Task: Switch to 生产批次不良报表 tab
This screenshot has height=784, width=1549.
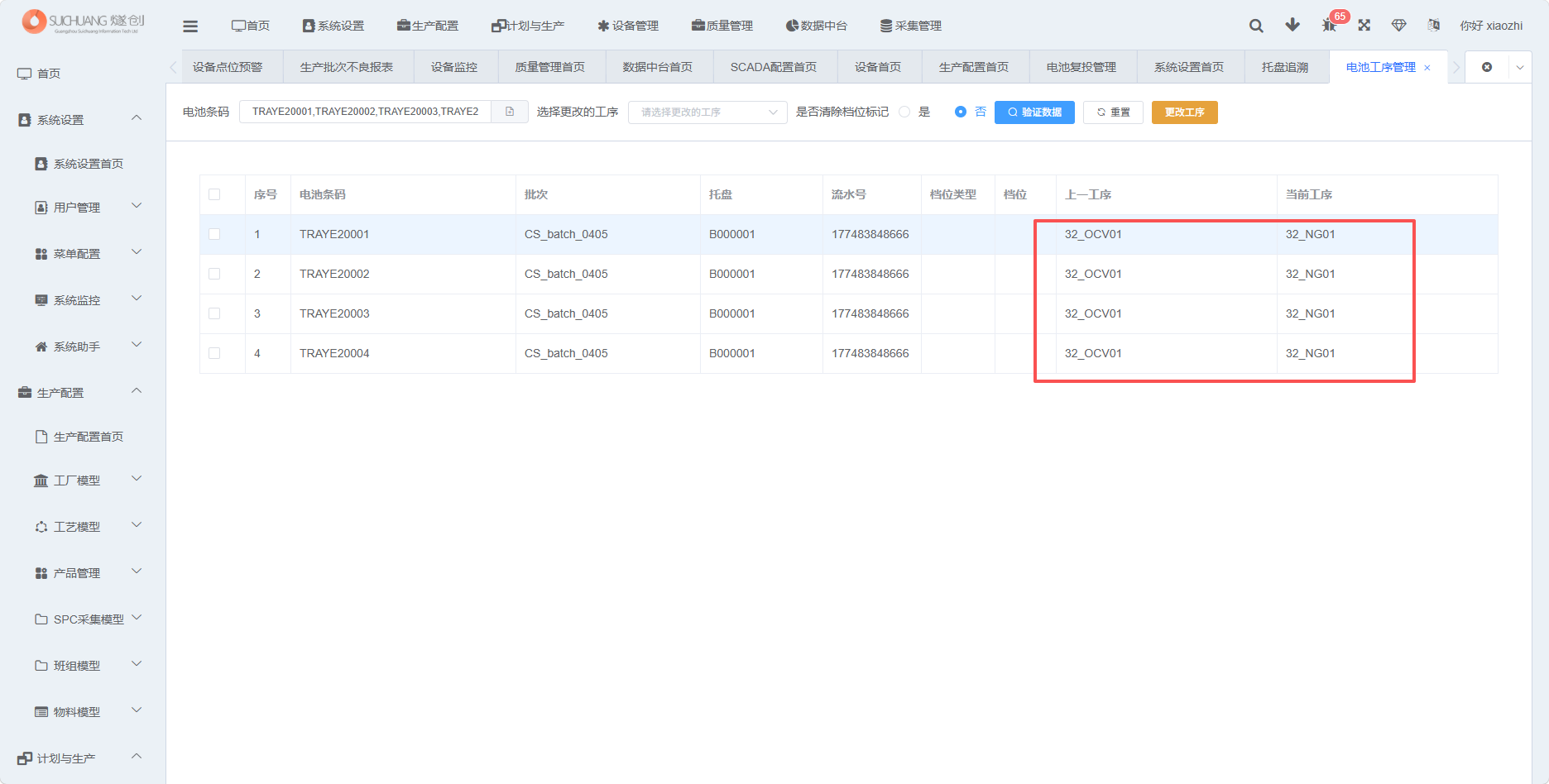Action: (347, 67)
